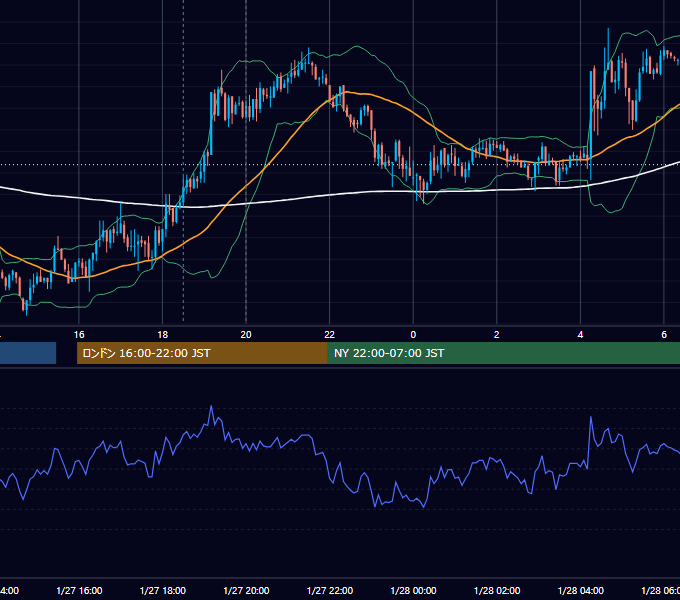Click the '1/28 04:00' date label below the oscillator
Viewport: 680px width, 600px height.
point(580,590)
